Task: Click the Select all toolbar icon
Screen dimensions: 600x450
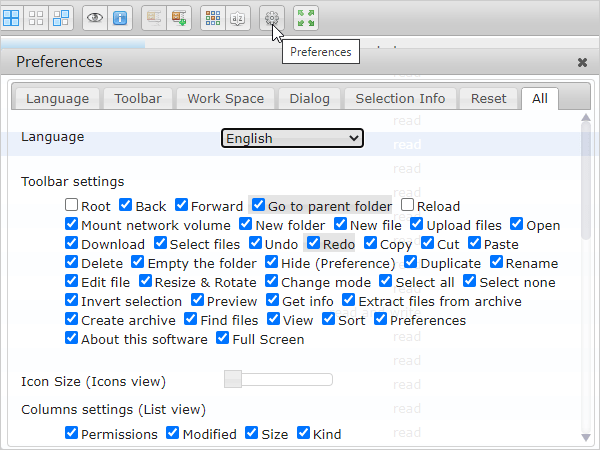Action: pos(11,18)
